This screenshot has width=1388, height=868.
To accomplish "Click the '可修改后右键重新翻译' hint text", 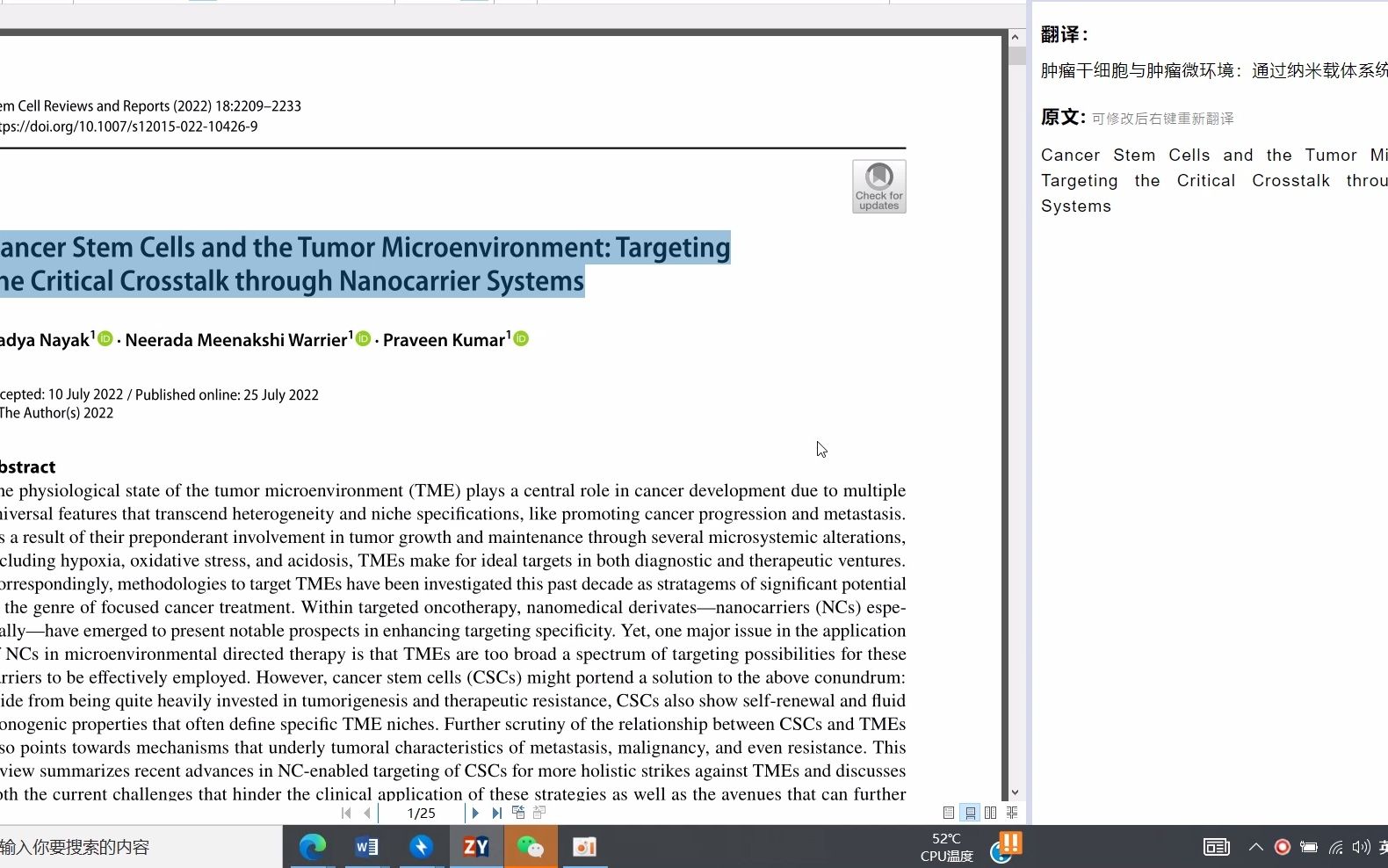I will click(x=1163, y=119).
